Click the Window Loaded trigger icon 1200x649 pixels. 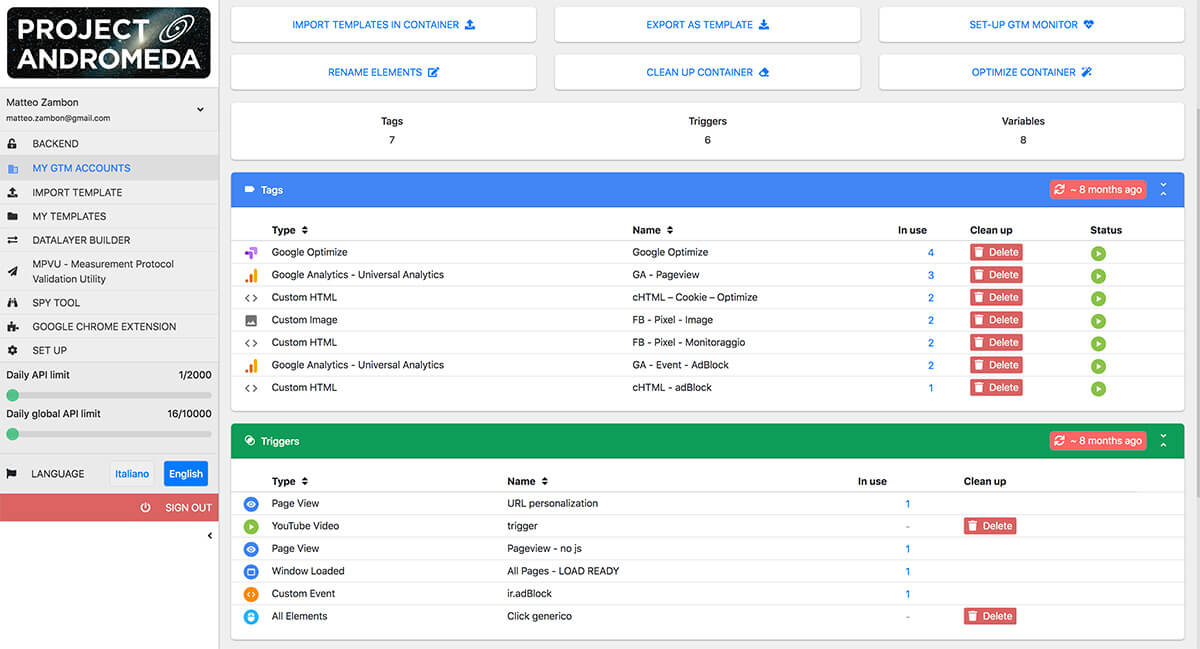251,571
